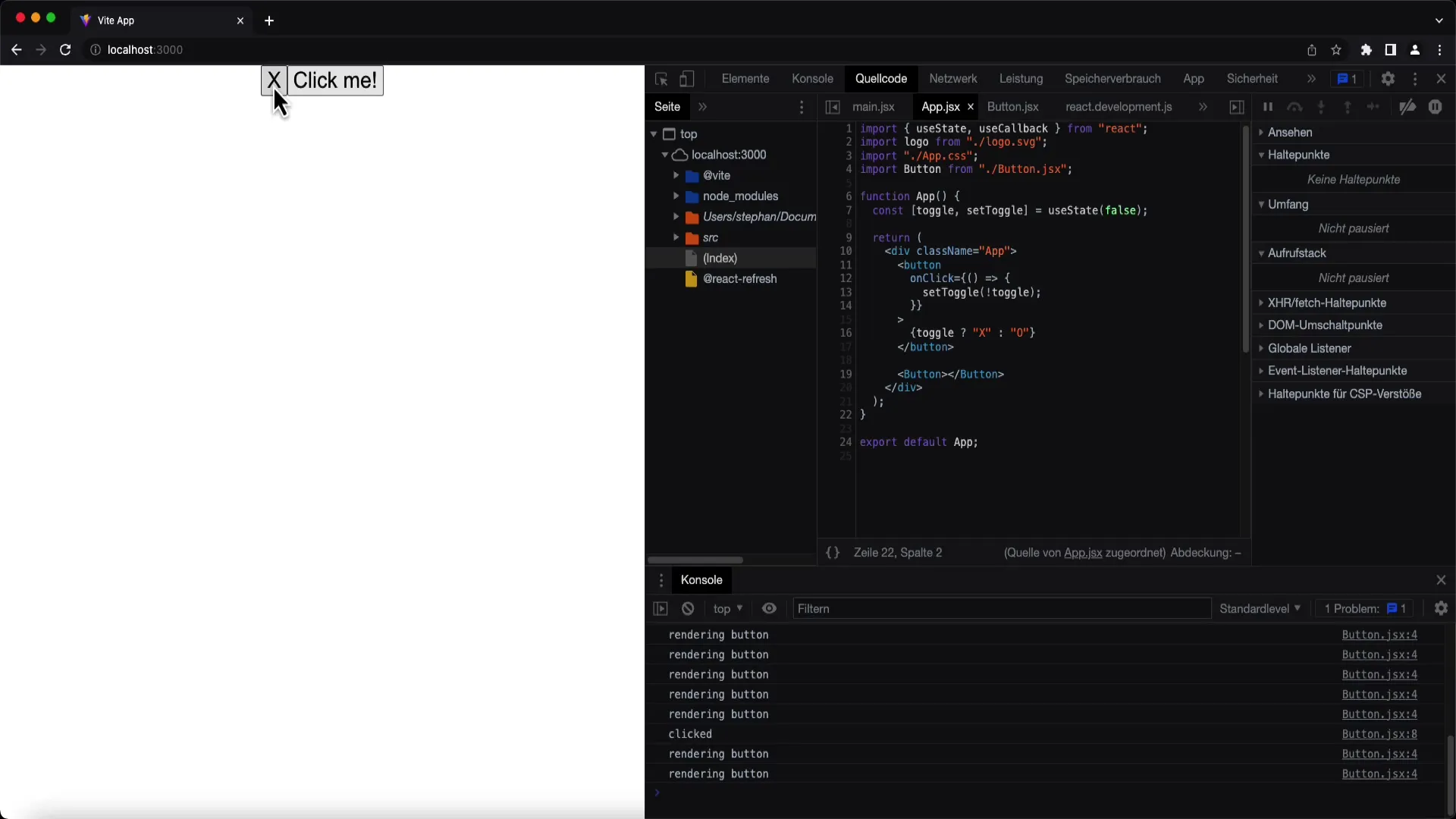Viewport: 1456px width, 819px height.
Task: Select the Konsole tab in devtools
Action: click(813, 78)
